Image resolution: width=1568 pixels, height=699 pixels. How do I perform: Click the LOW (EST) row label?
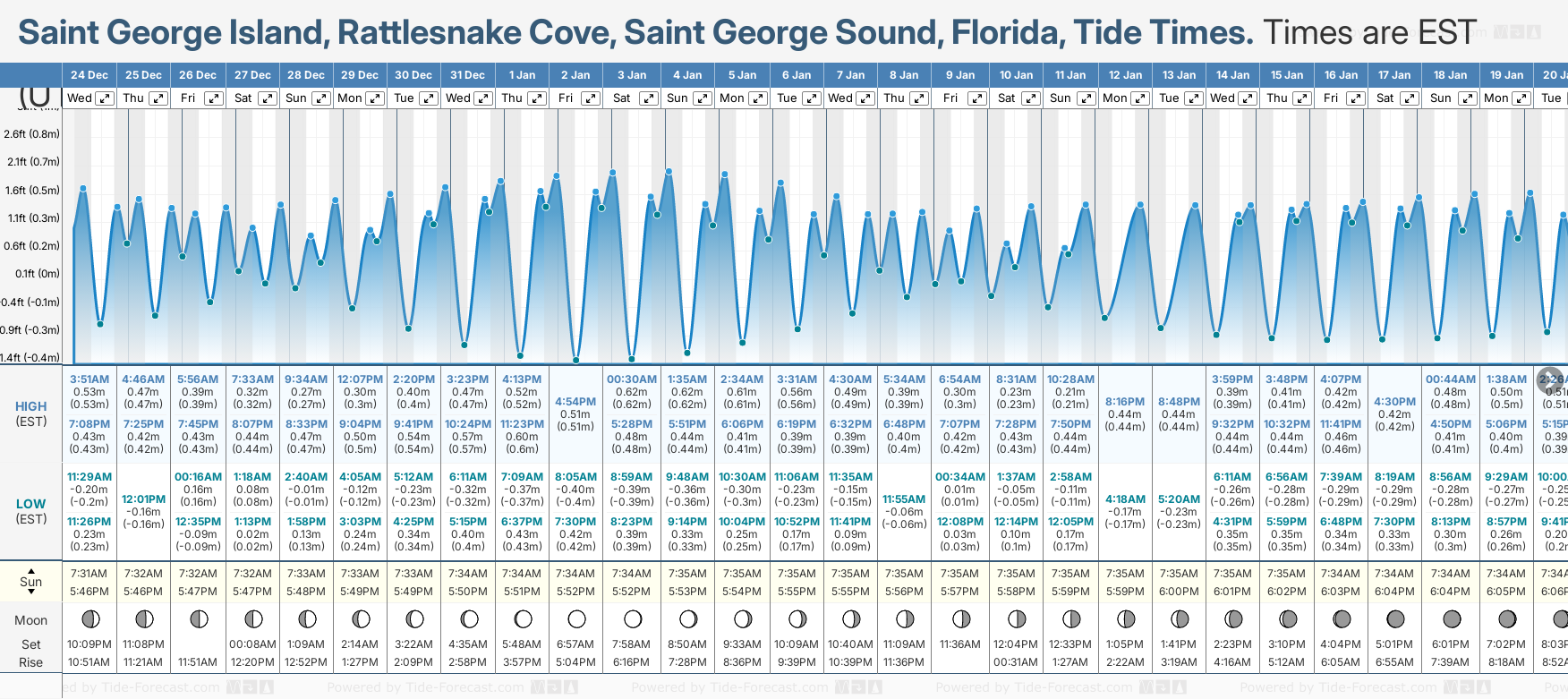(31, 511)
